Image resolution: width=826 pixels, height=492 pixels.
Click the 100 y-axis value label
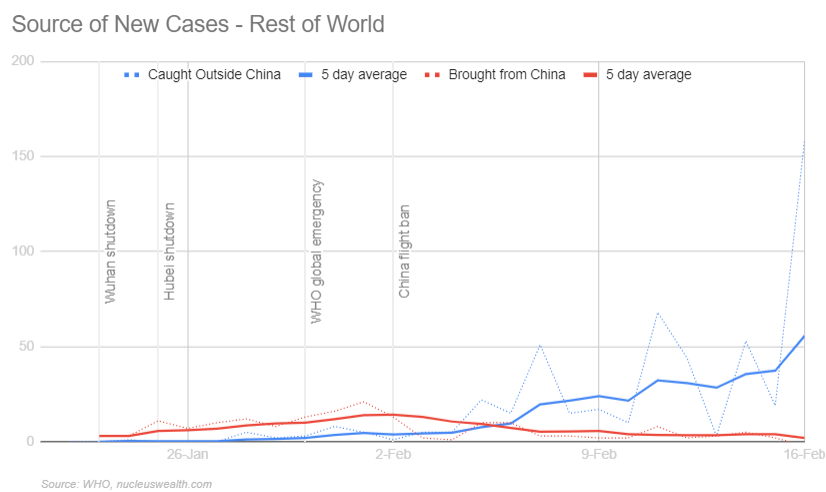[x=22, y=252]
